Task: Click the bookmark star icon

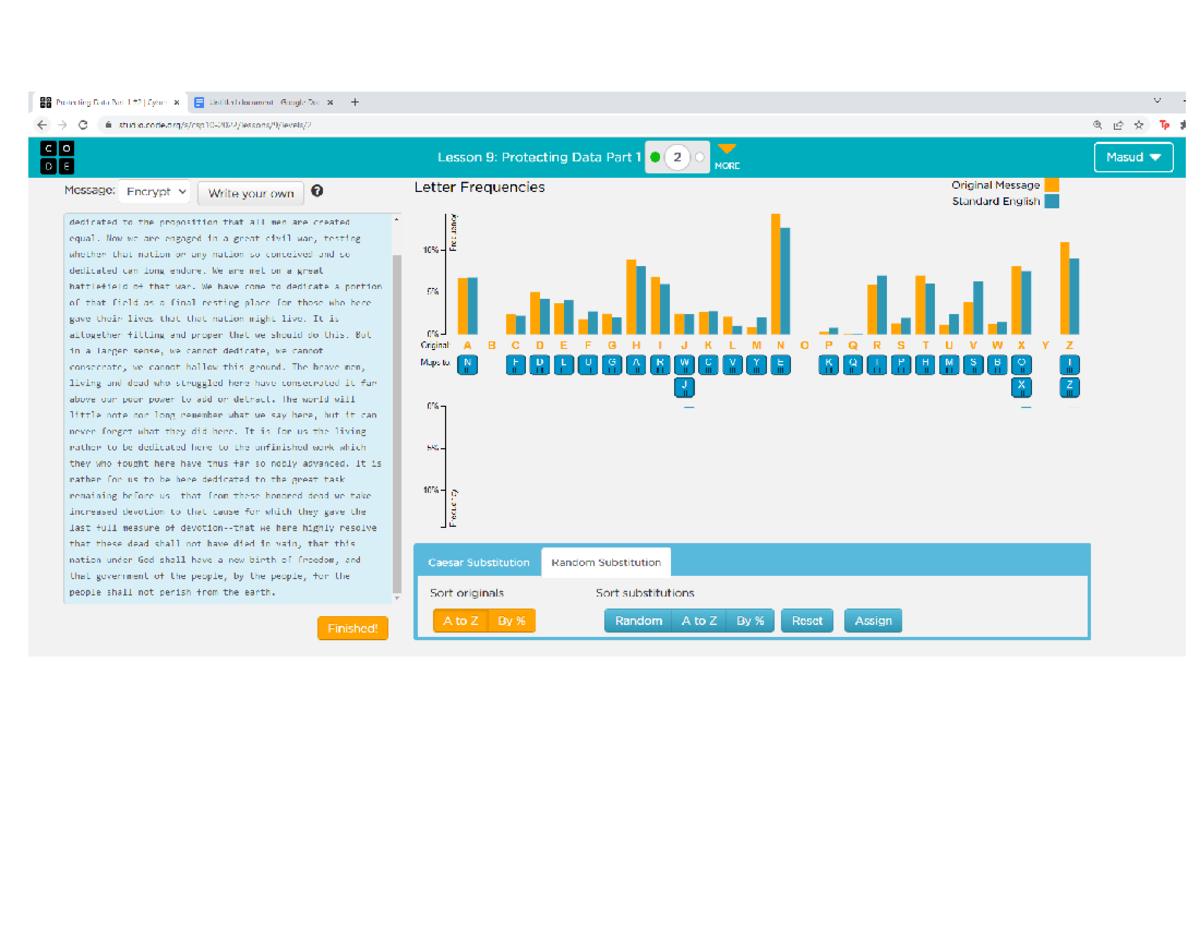Action: pos(1140,125)
